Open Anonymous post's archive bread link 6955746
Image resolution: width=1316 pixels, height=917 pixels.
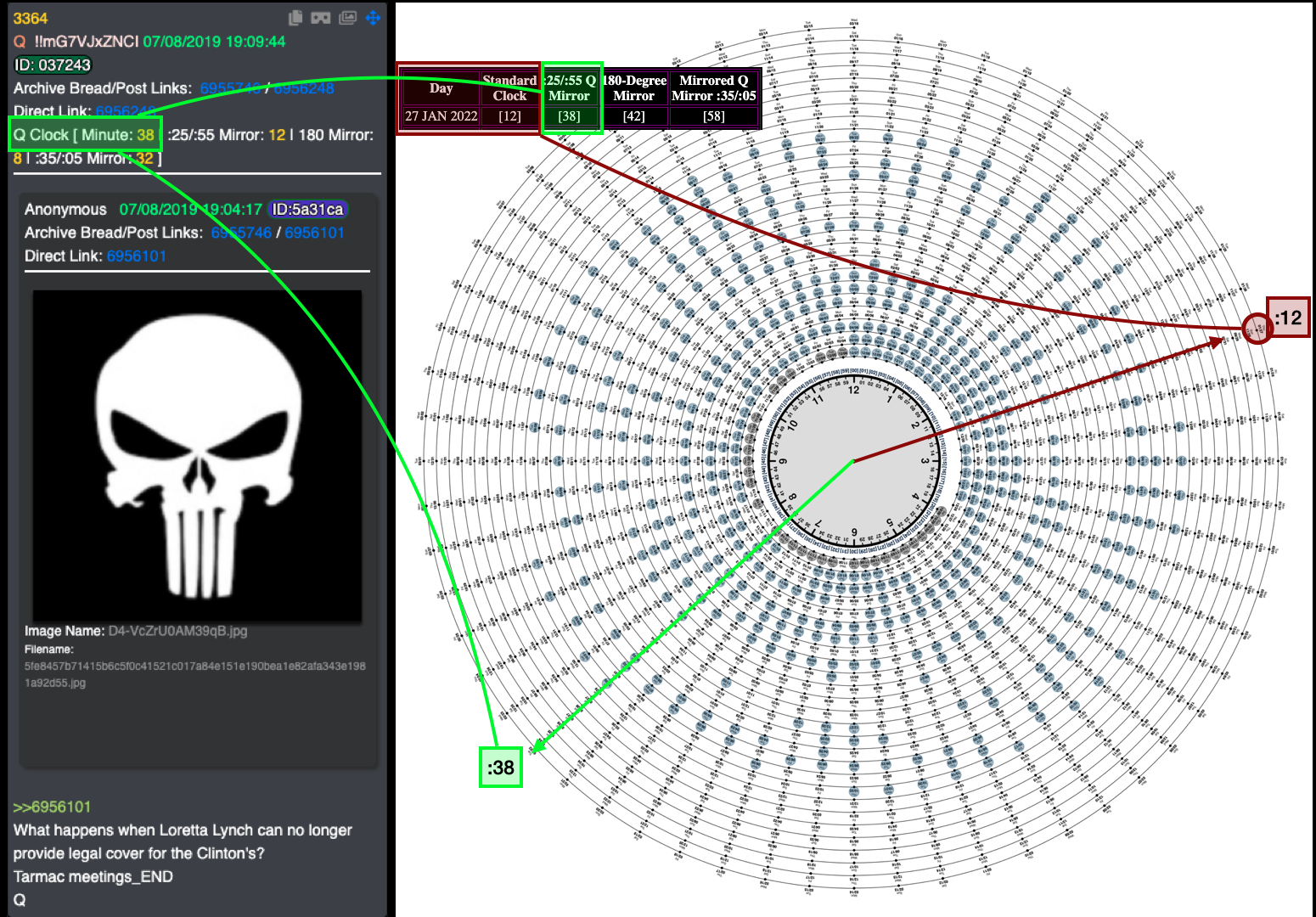point(241,233)
